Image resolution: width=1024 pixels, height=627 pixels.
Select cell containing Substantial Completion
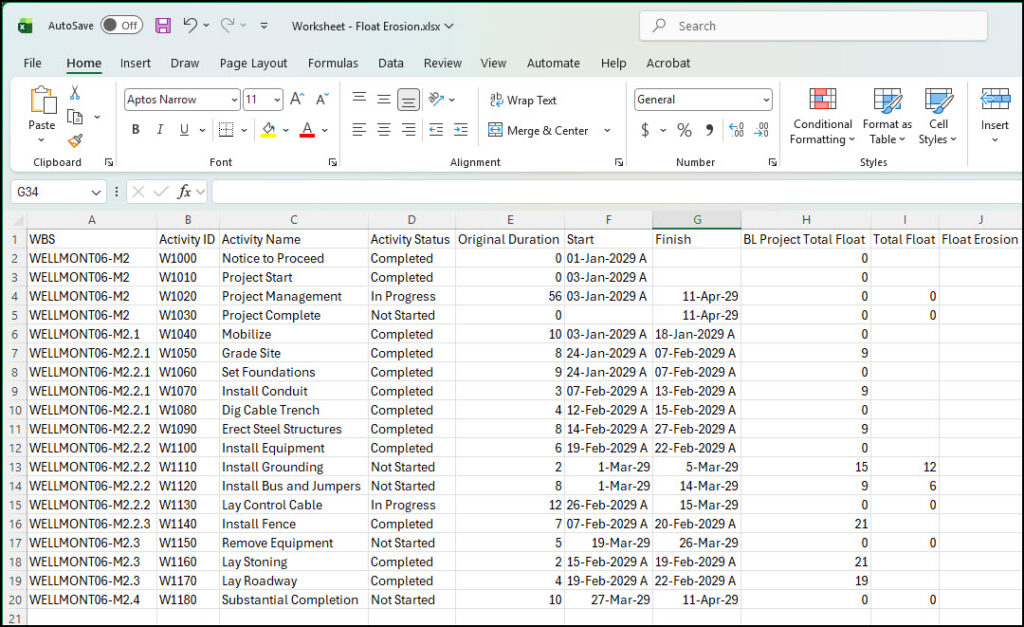[x=294, y=600]
